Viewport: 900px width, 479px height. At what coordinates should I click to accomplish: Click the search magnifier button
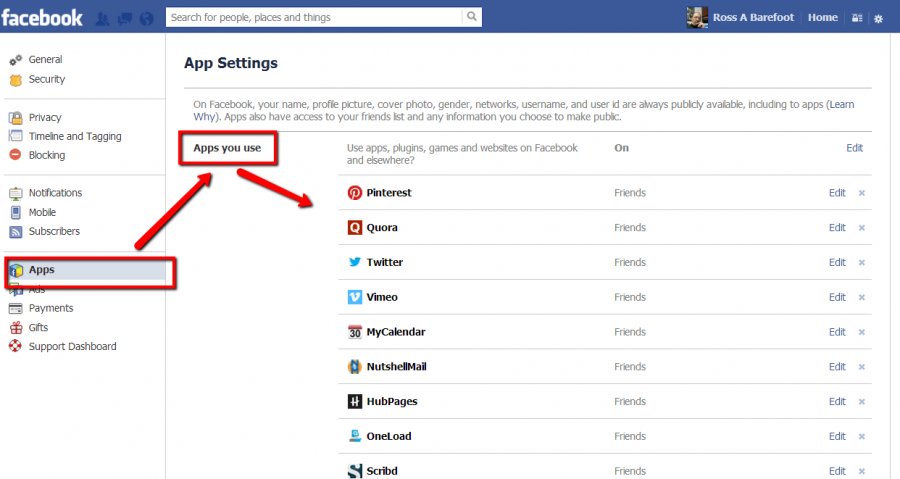pyautogui.click(x=472, y=17)
